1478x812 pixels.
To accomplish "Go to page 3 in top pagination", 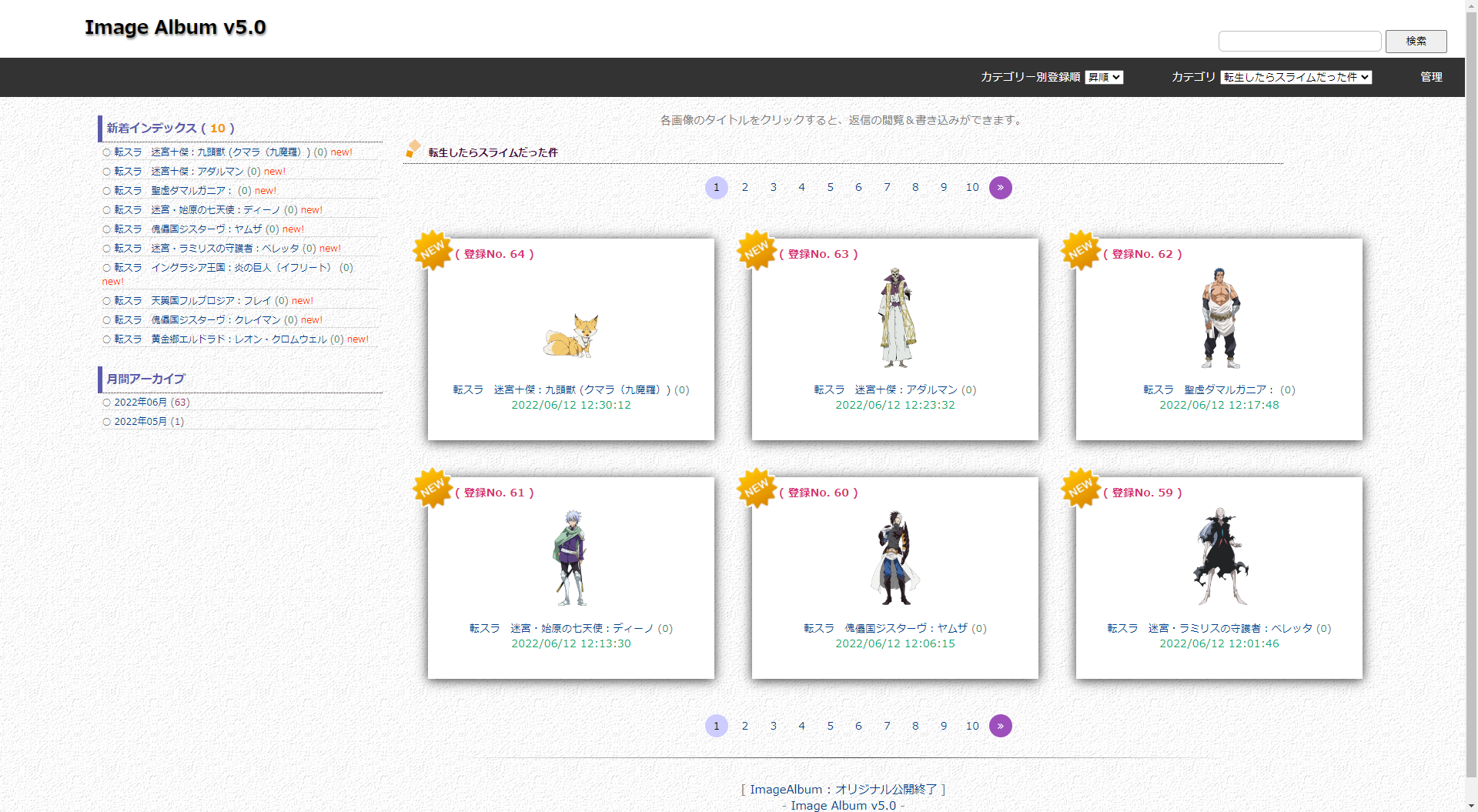I will coord(774,187).
